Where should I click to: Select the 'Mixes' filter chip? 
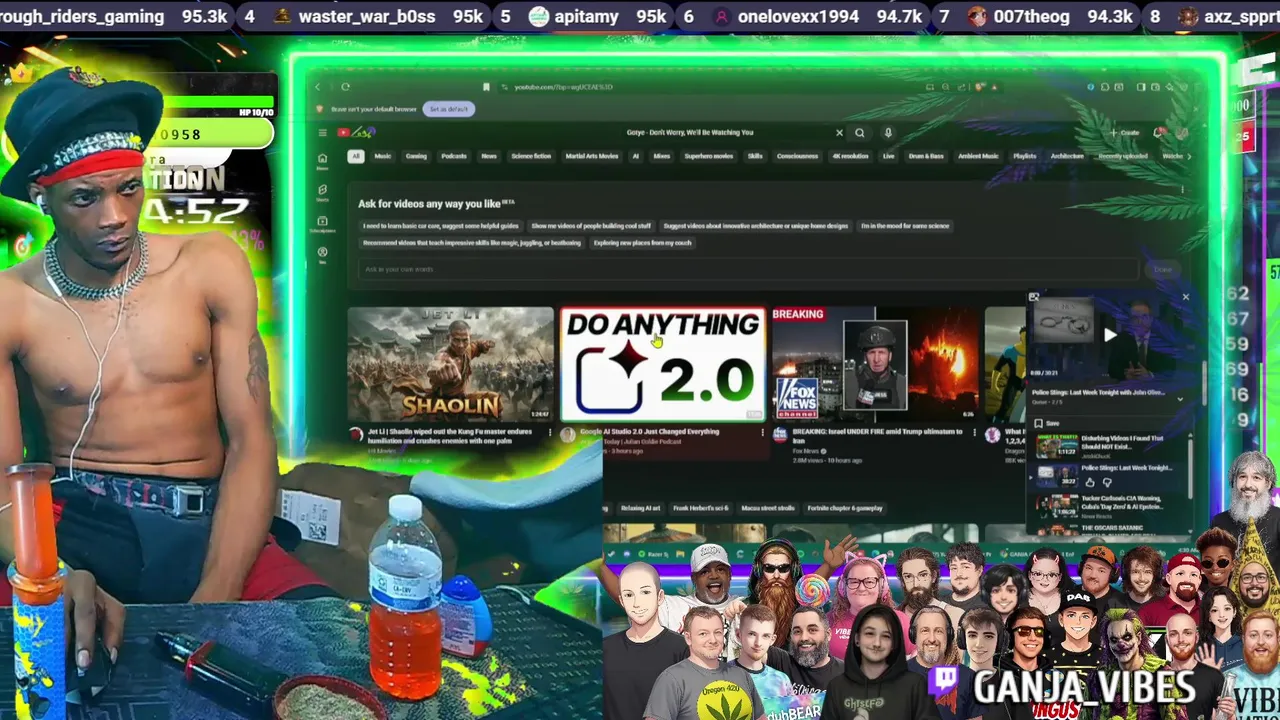coord(662,156)
